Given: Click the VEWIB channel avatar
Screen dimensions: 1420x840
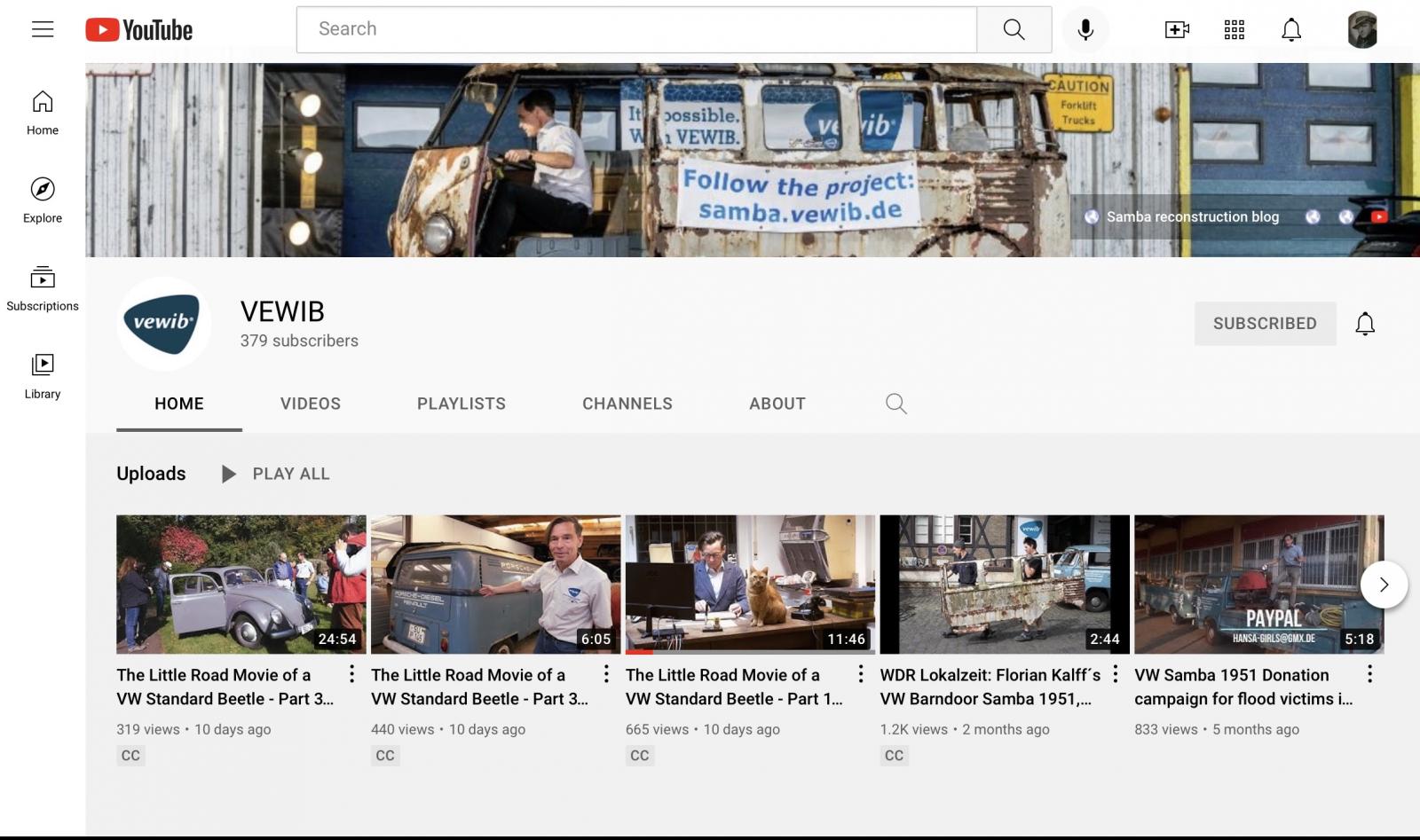Looking at the screenshot, I should [163, 323].
